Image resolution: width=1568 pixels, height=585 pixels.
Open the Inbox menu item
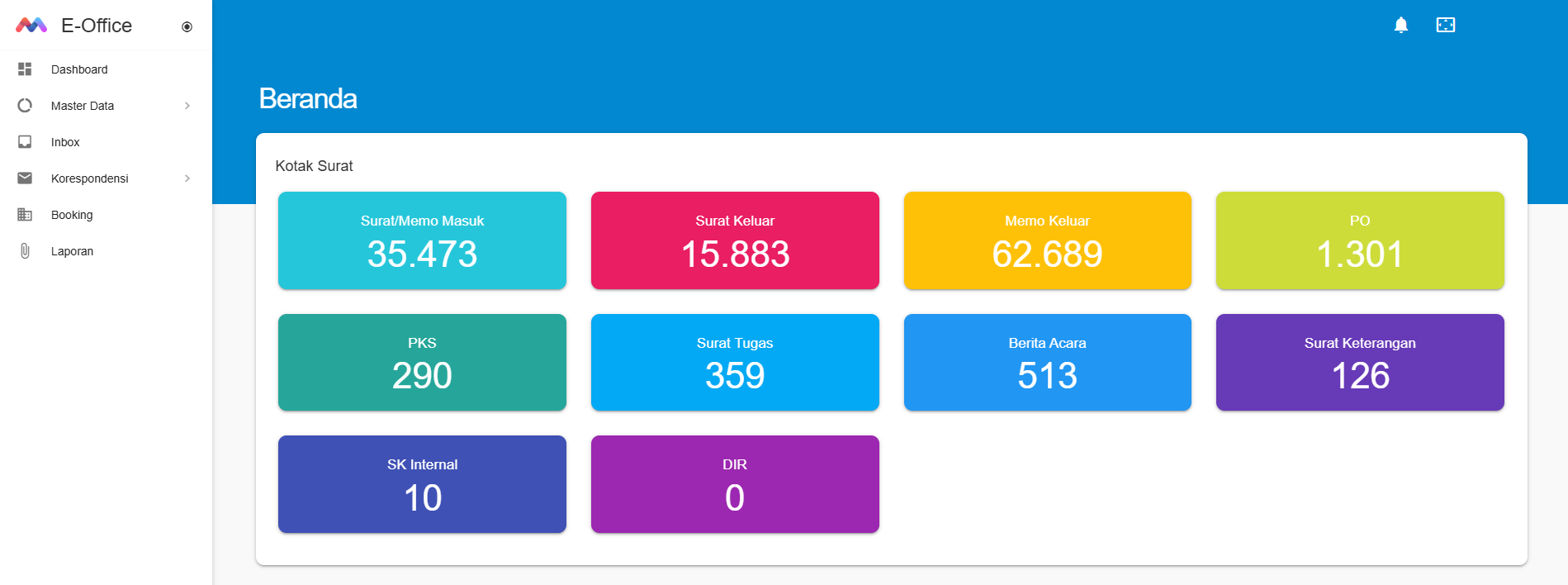106,142
